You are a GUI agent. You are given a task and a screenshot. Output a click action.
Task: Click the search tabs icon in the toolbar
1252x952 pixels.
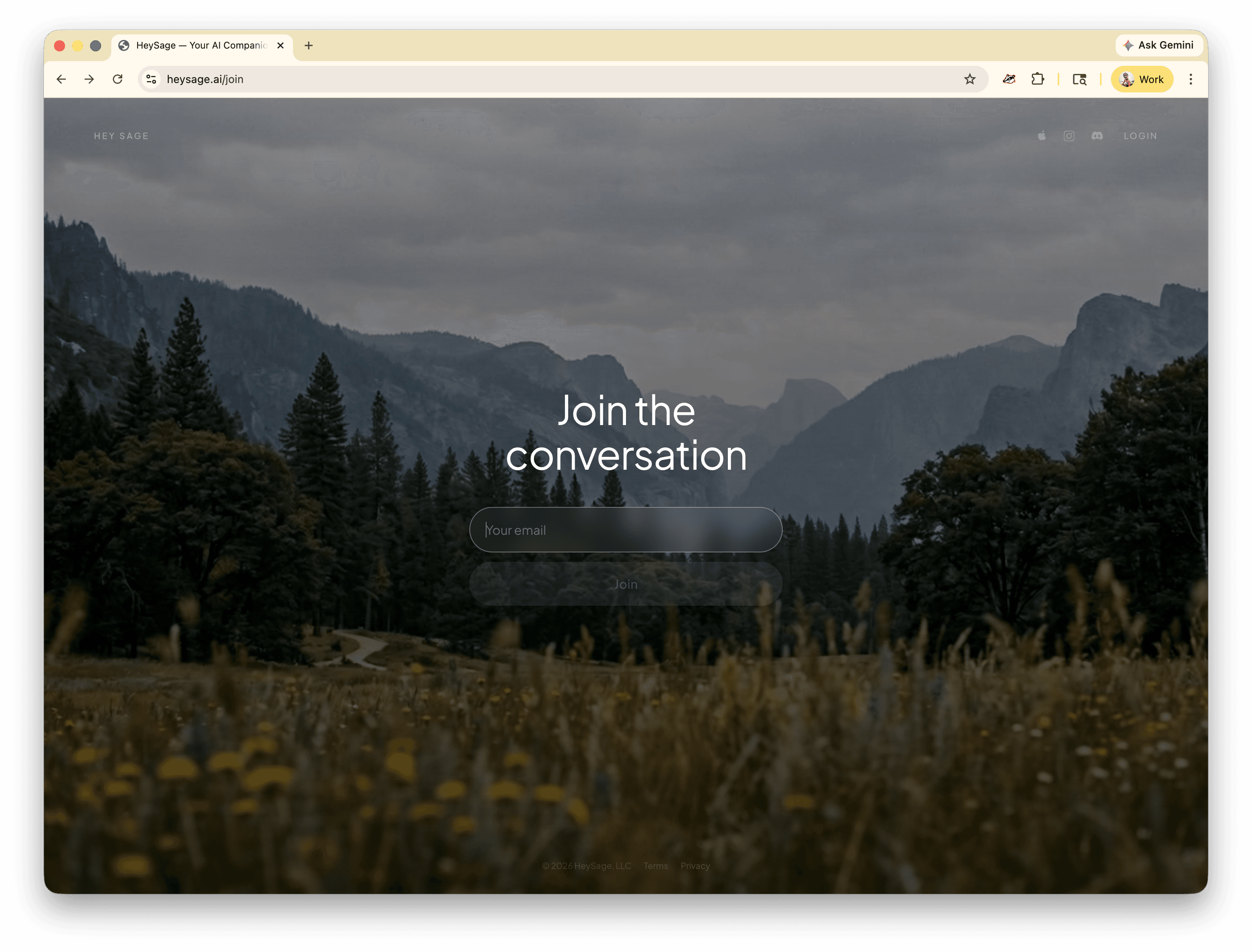(x=1079, y=79)
